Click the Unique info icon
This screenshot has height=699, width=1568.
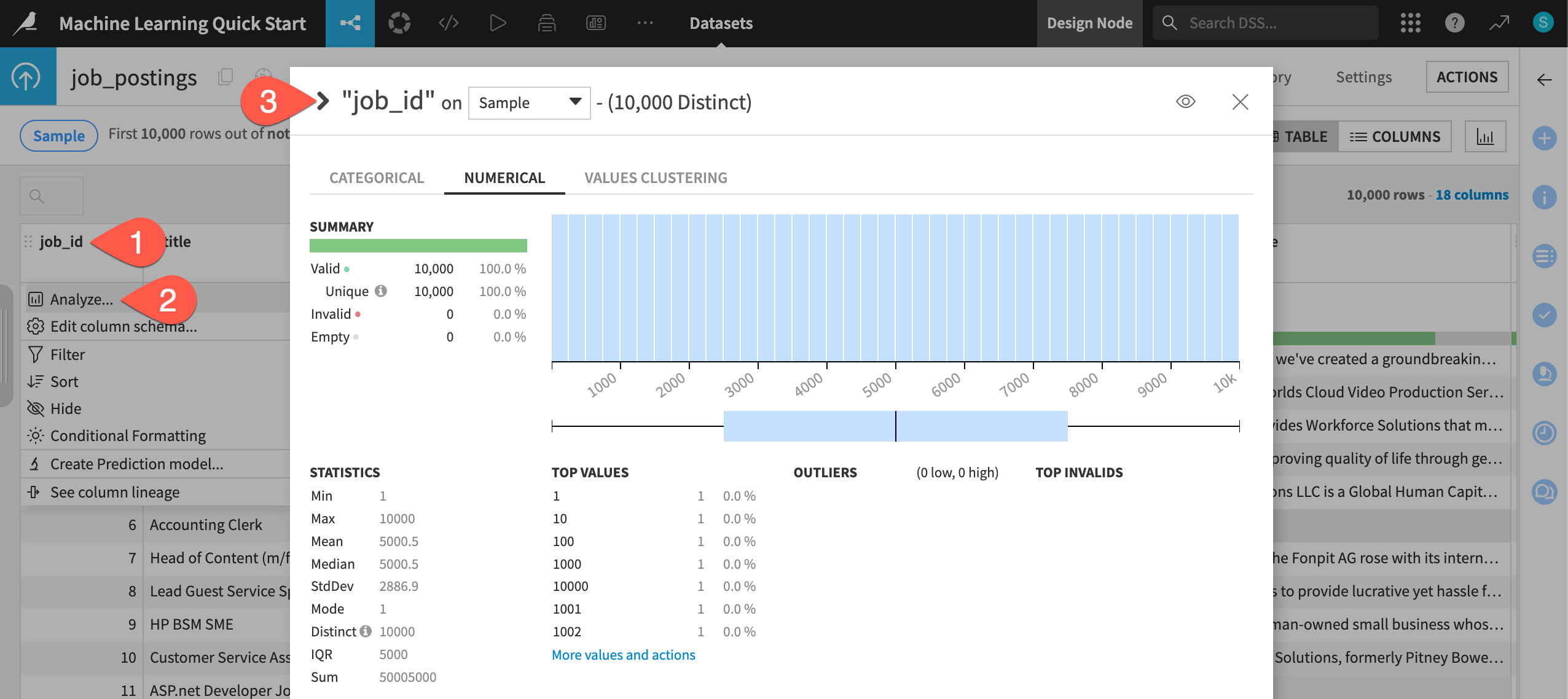point(381,291)
